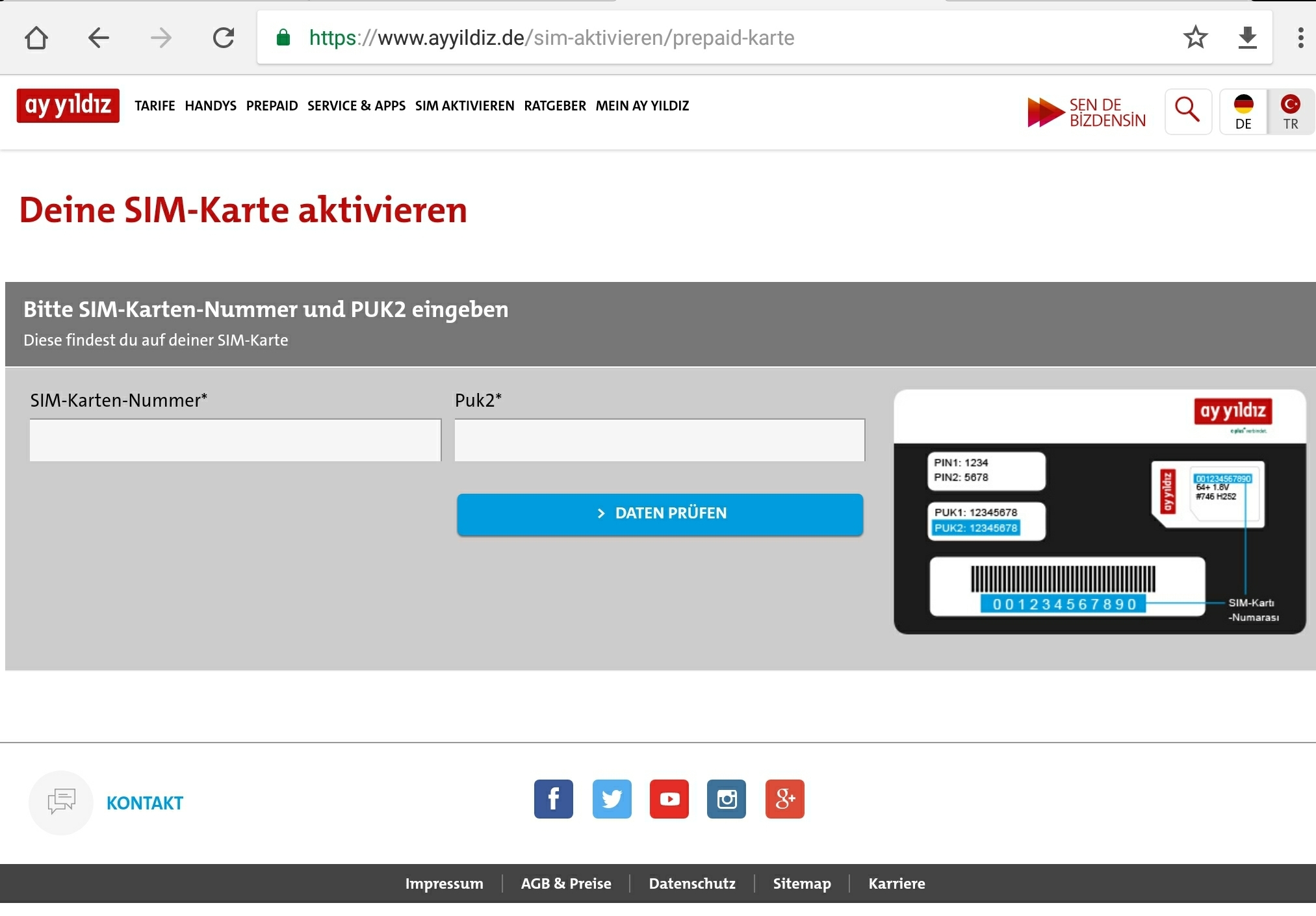
Task: Open the YouTube social icon
Action: point(669,798)
